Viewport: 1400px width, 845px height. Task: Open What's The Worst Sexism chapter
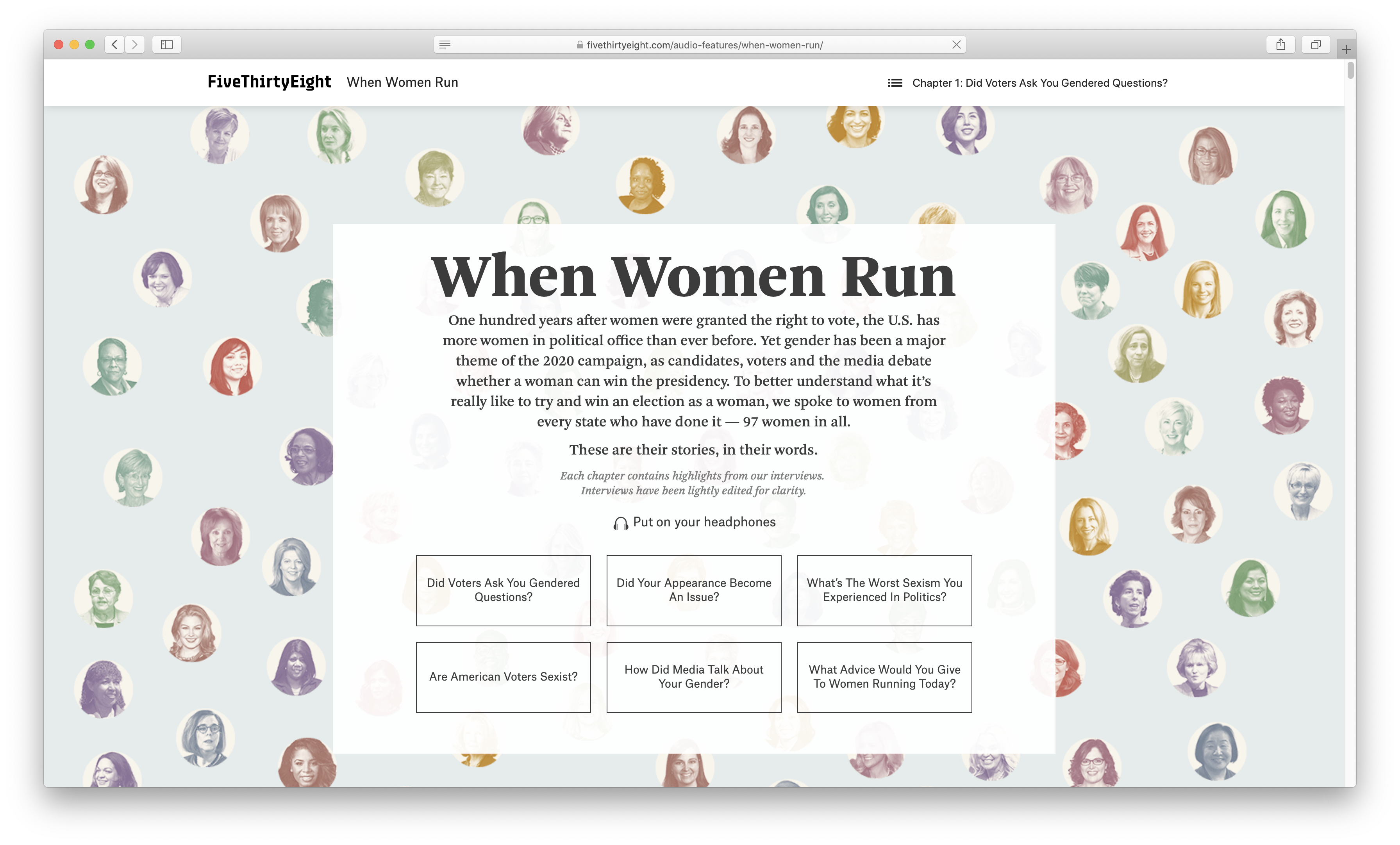pos(885,590)
